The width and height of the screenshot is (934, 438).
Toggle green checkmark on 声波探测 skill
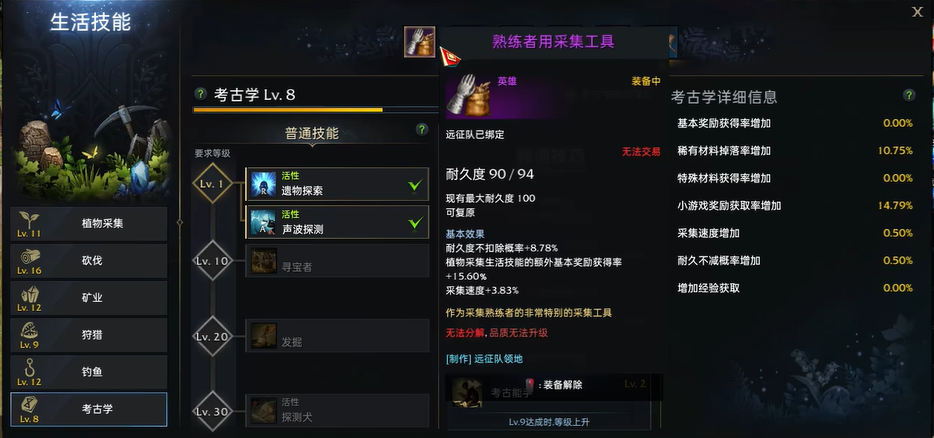[x=415, y=223]
